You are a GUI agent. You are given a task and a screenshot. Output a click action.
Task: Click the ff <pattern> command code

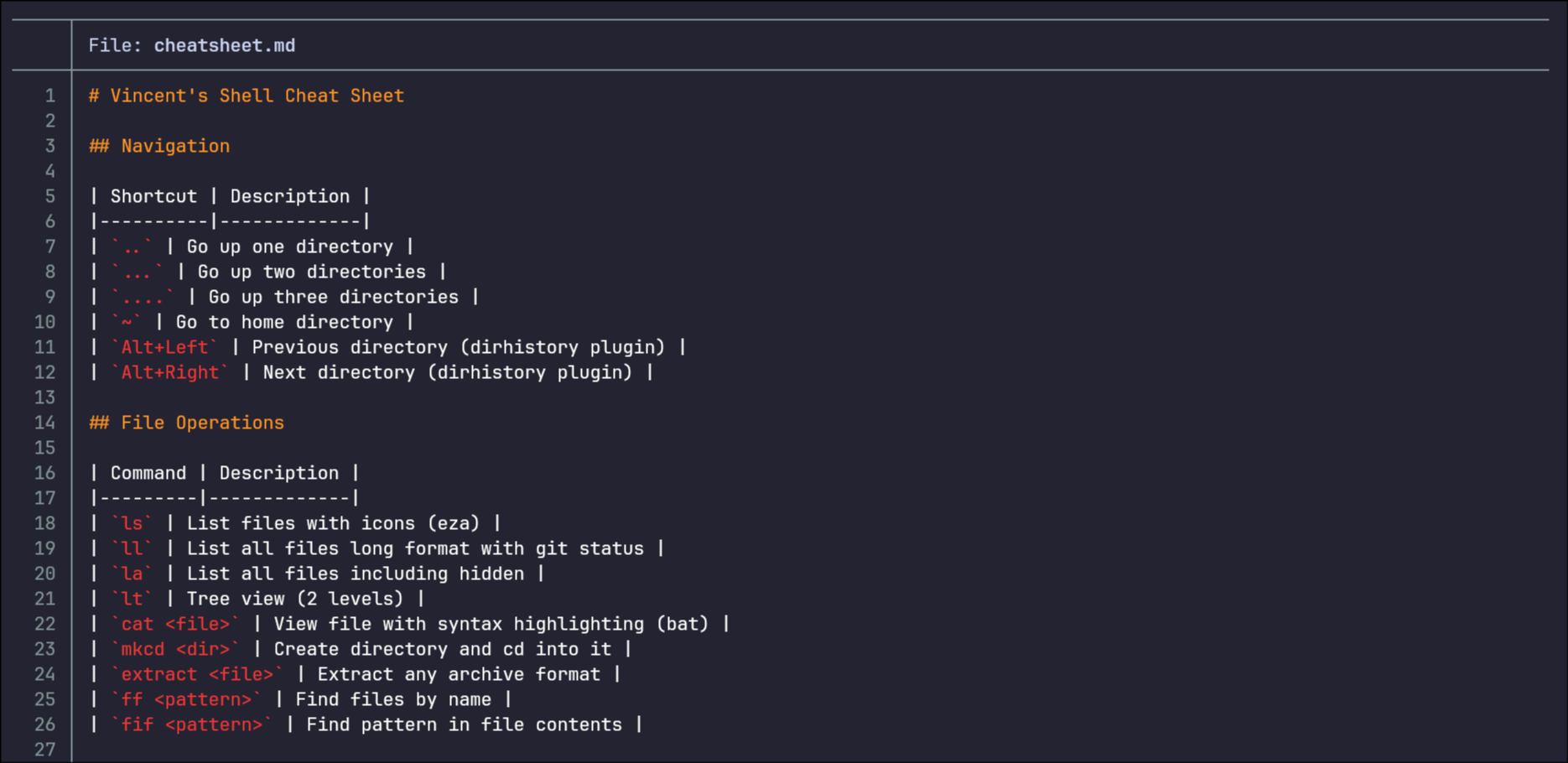click(185, 699)
